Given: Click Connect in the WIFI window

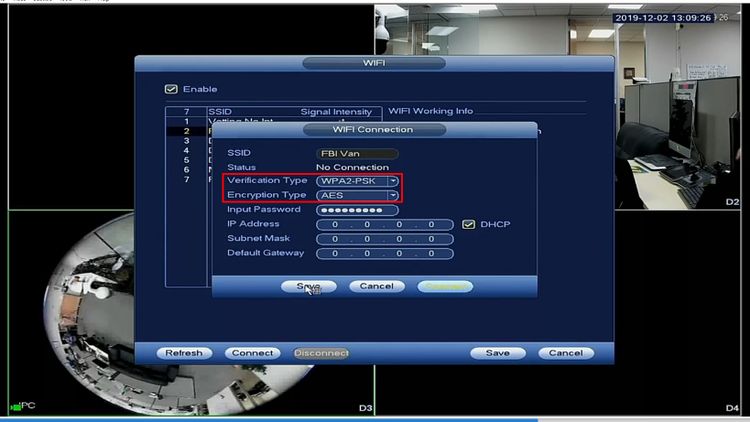Looking at the screenshot, I should [252, 353].
